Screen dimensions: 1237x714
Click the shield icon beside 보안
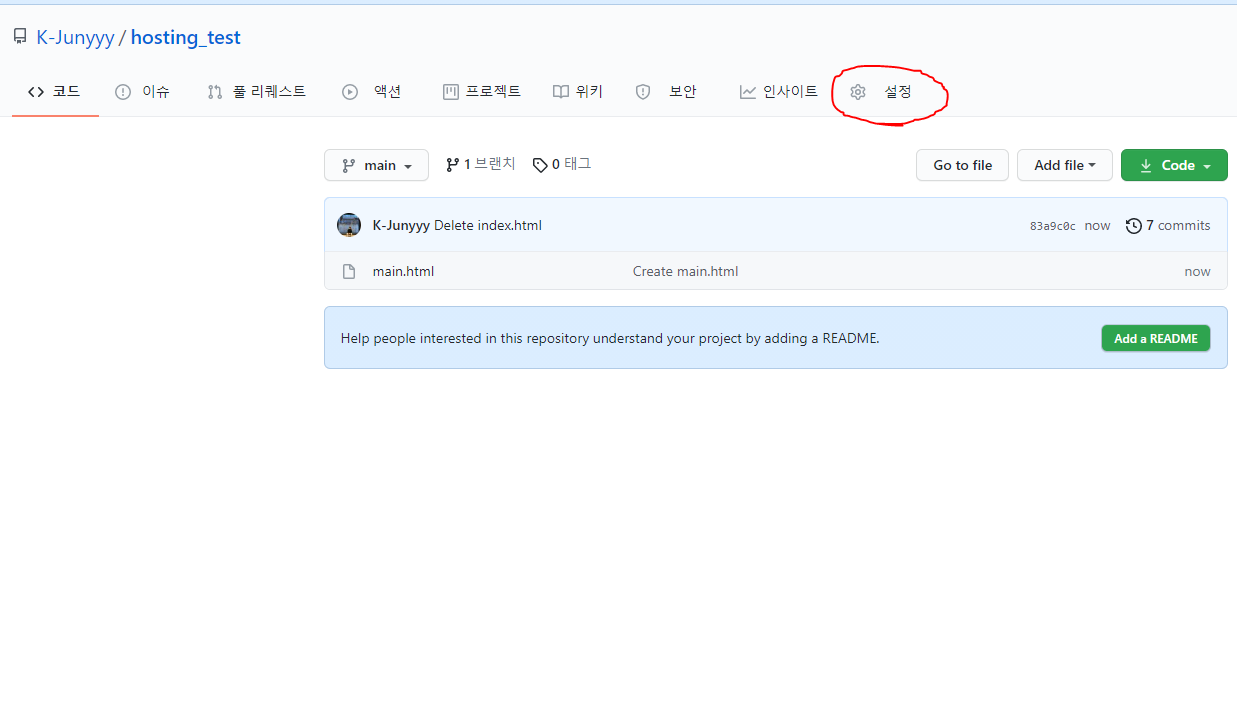tap(643, 92)
